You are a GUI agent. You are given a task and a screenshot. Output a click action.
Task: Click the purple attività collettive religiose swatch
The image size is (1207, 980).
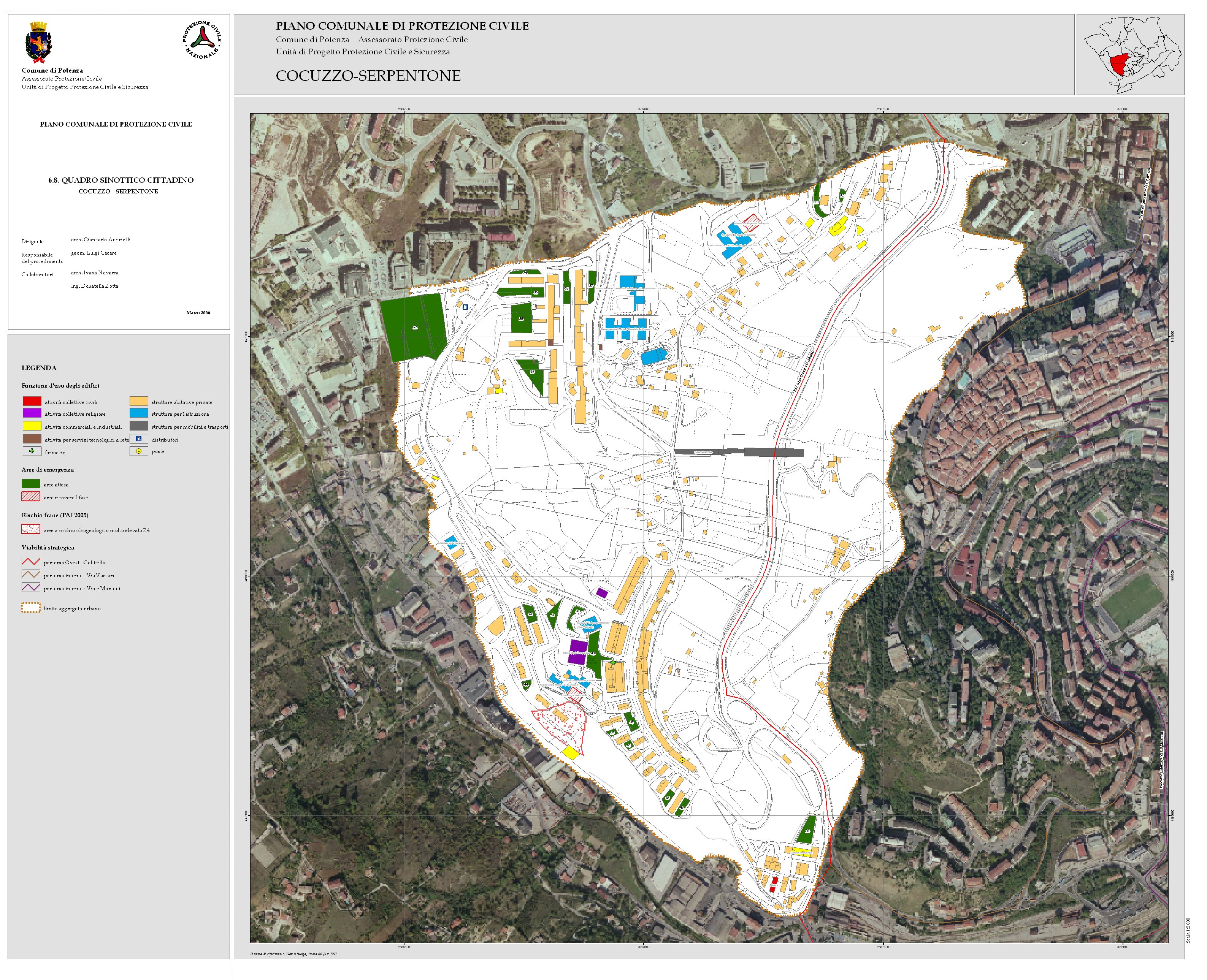pos(32,413)
